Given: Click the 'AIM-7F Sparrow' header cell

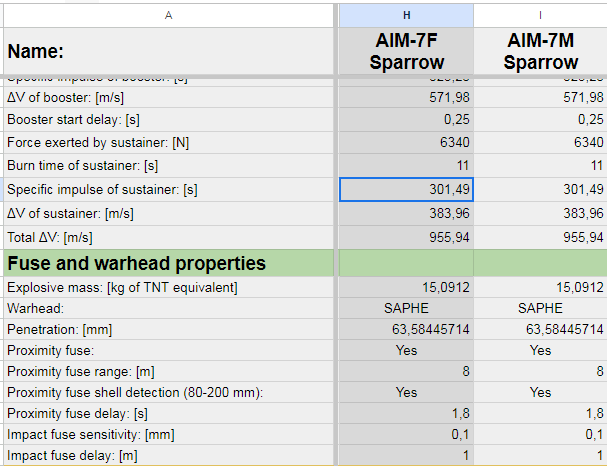Looking at the screenshot, I should pos(406,51).
